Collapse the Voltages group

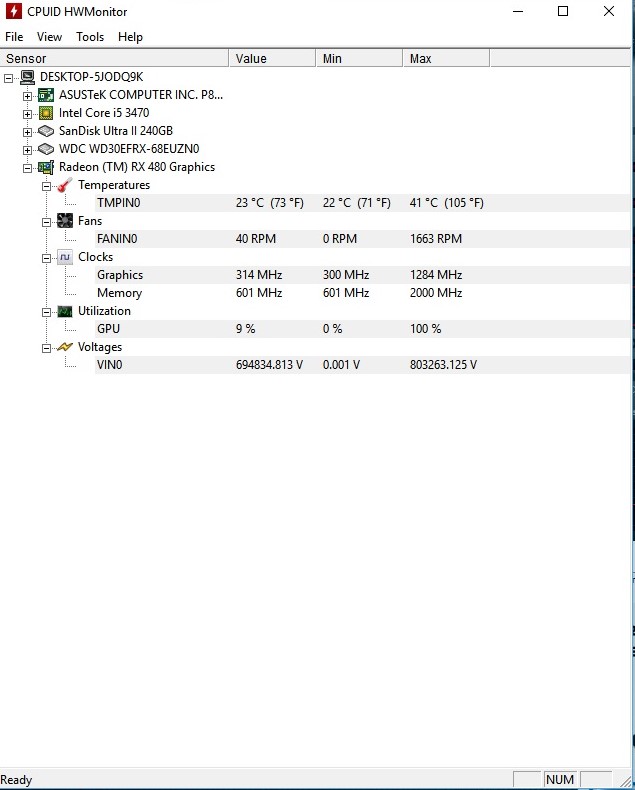pyautogui.click(x=46, y=348)
